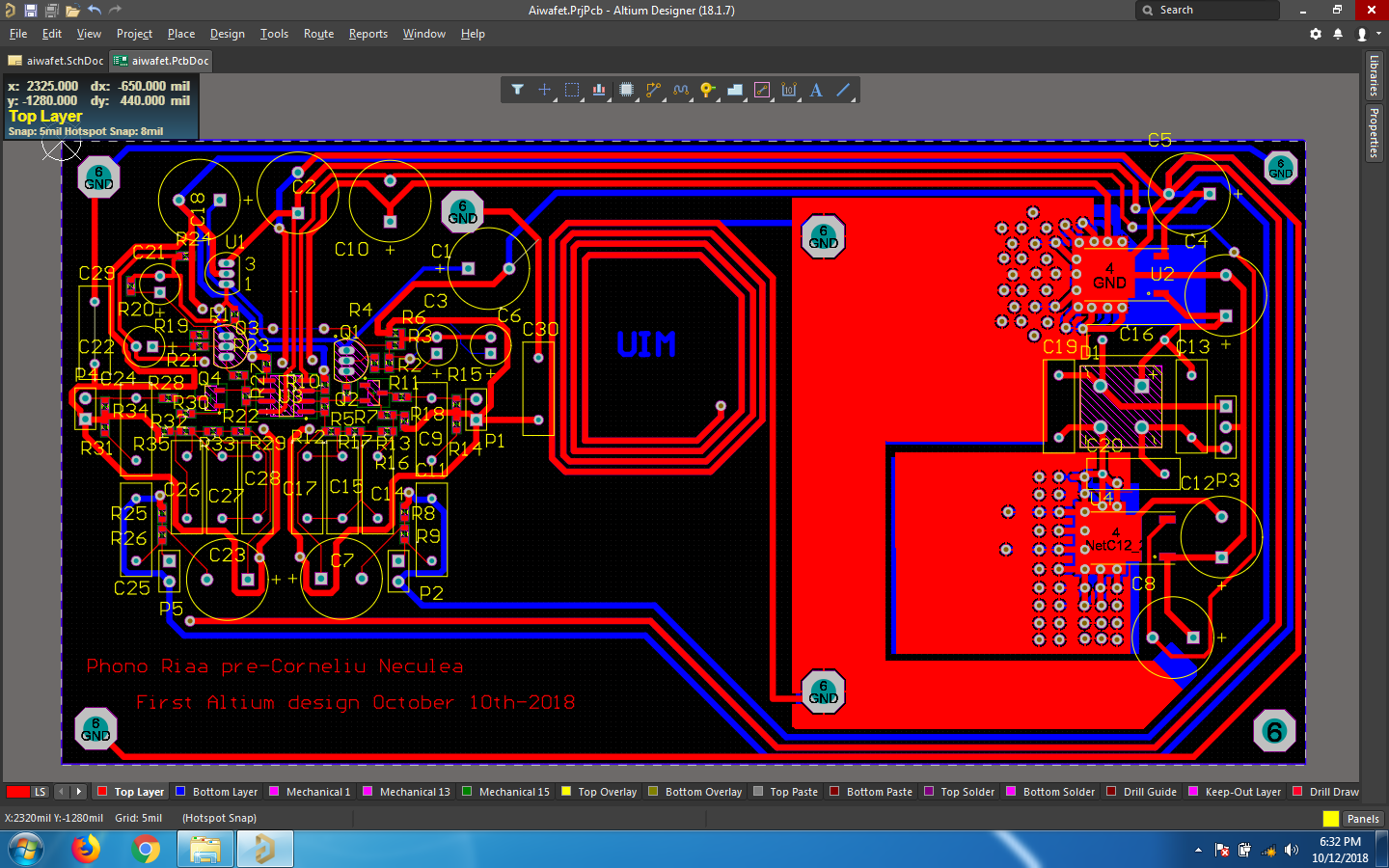Select the highlighted Place Track tool
This screenshot has height=868, width=1389.
click(762, 90)
